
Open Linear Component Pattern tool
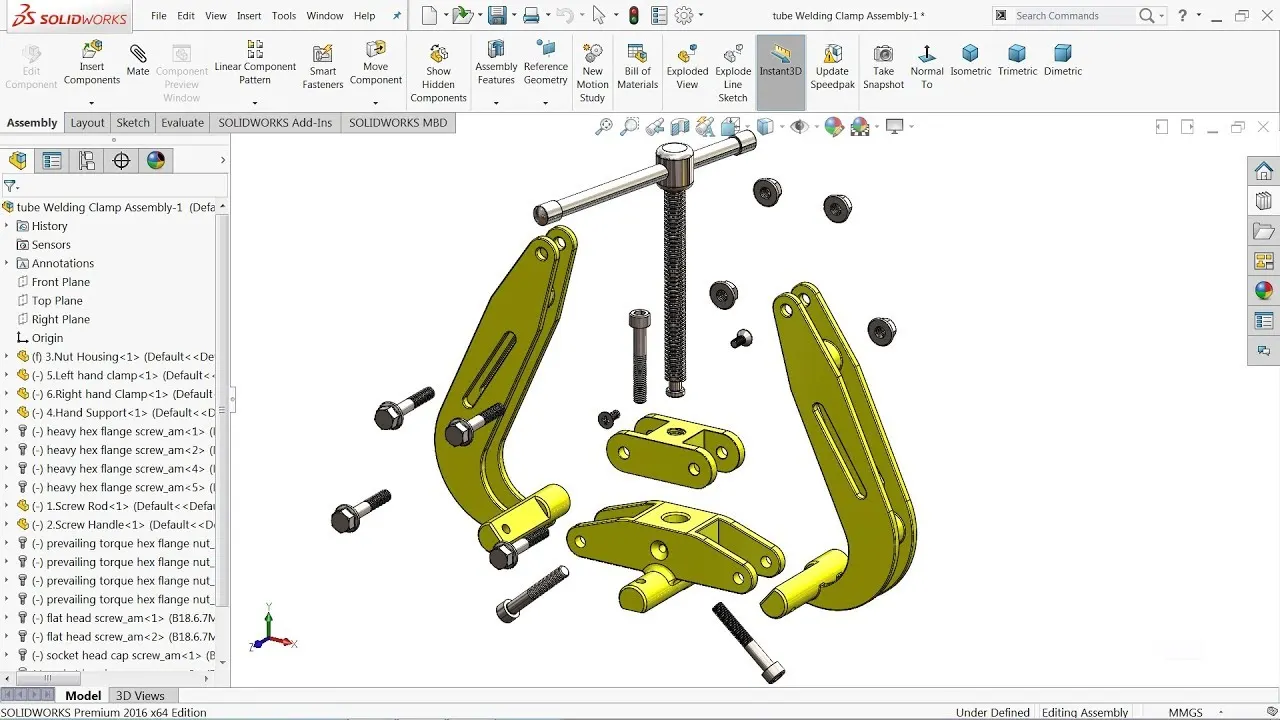[x=255, y=62]
